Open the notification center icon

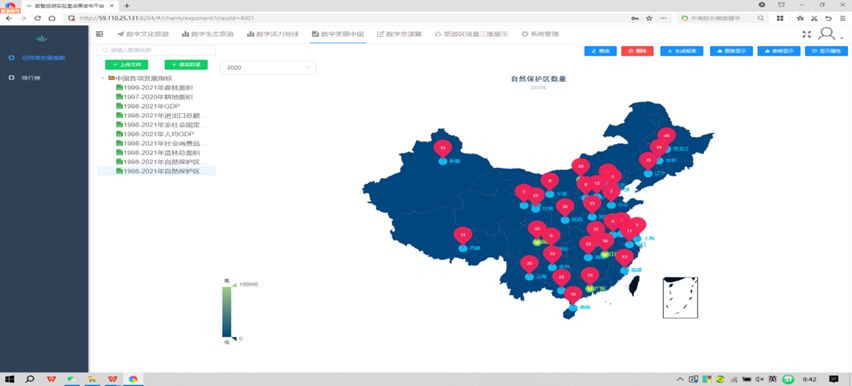tap(834, 379)
